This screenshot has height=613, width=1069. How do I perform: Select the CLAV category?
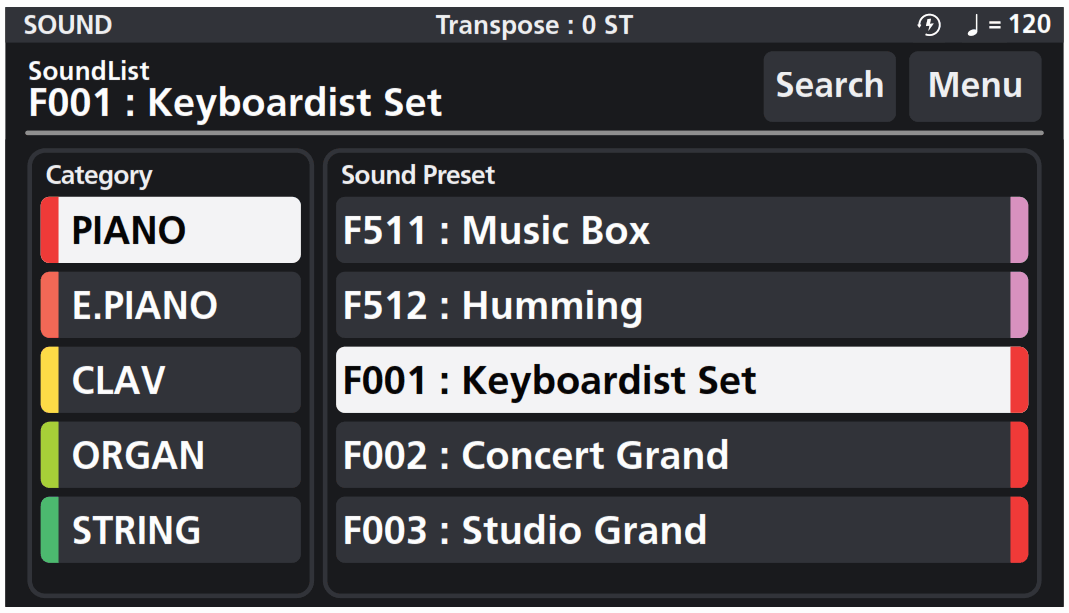click(170, 380)
